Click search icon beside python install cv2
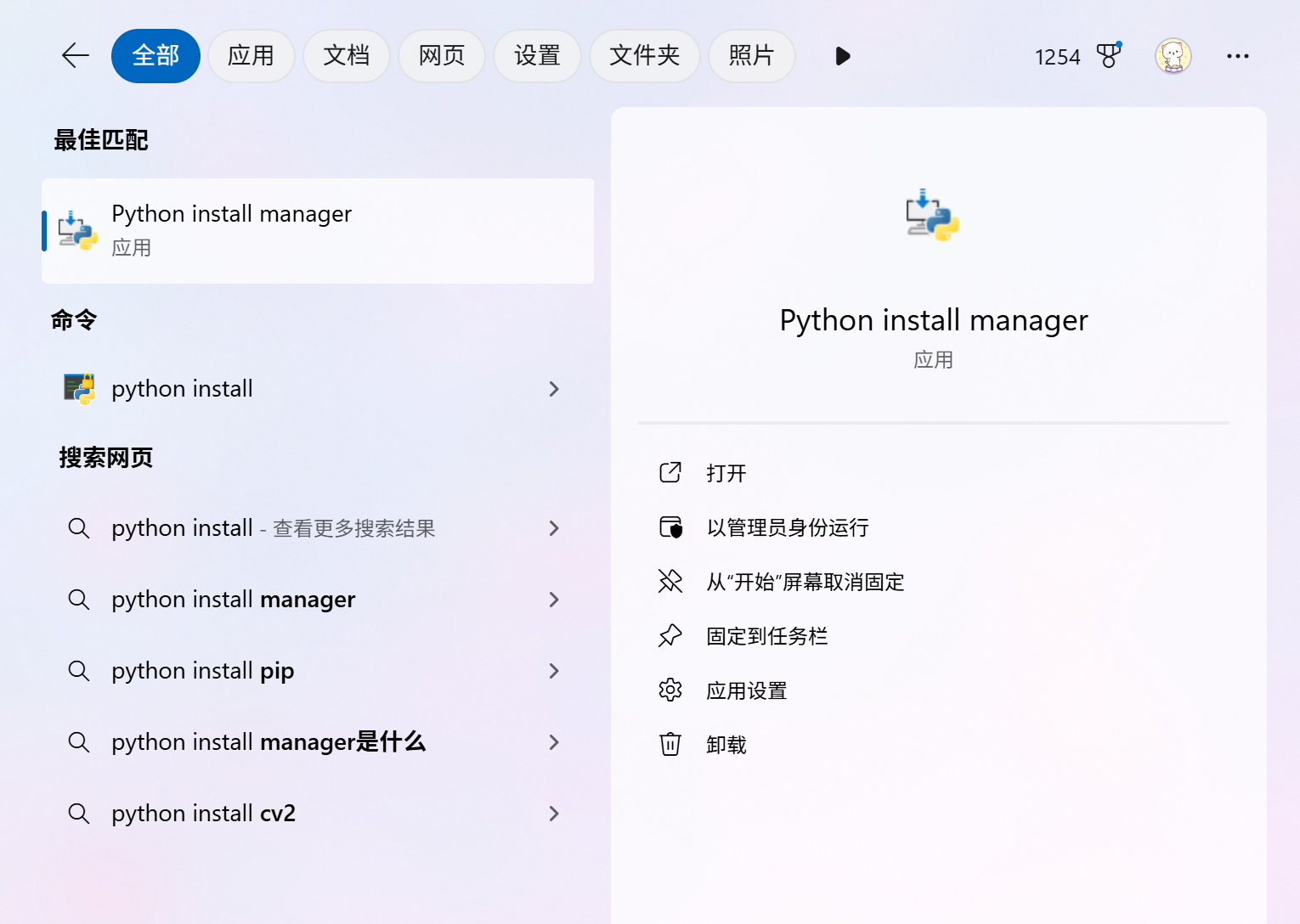 [x=79, y=814]
